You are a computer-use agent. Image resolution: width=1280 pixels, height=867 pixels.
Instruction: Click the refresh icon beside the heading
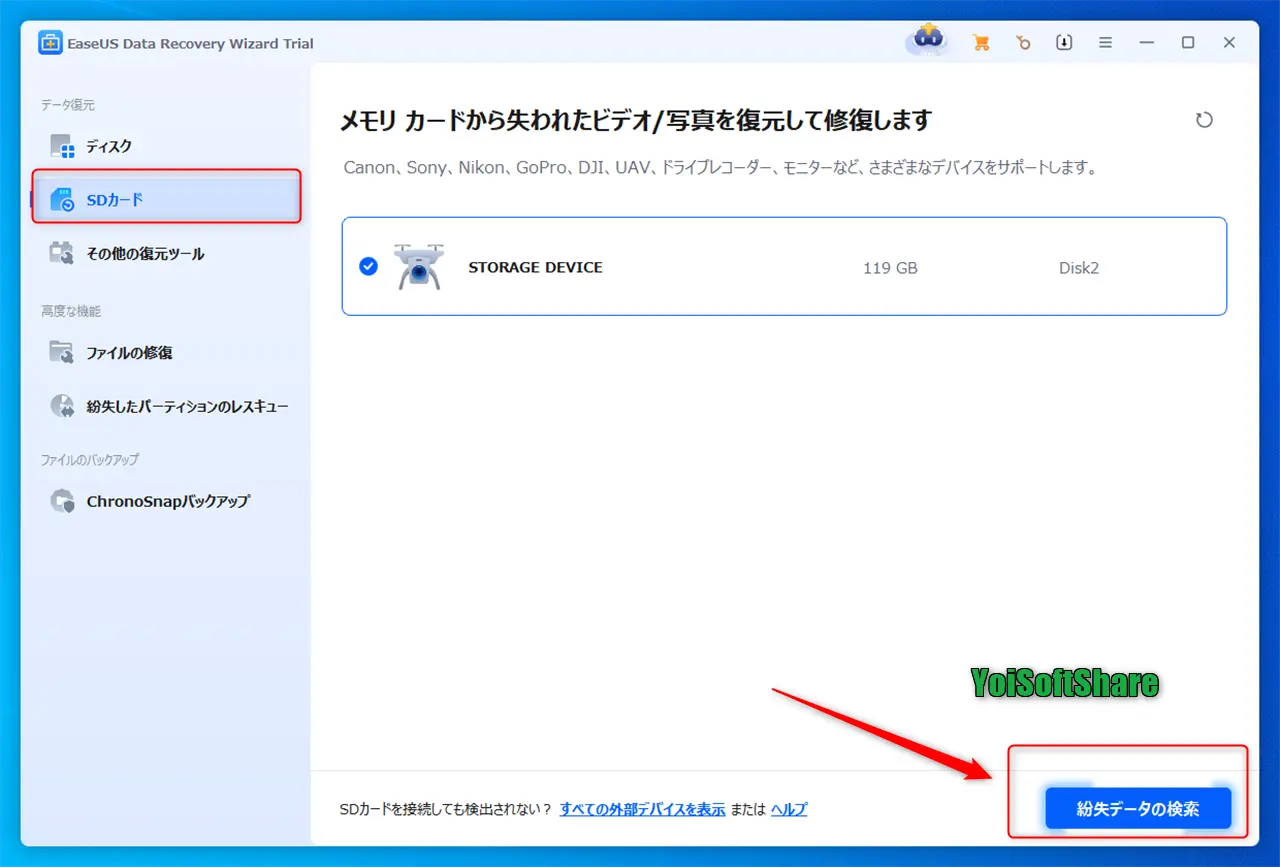pyautogui.click(x=1204, y=120)
